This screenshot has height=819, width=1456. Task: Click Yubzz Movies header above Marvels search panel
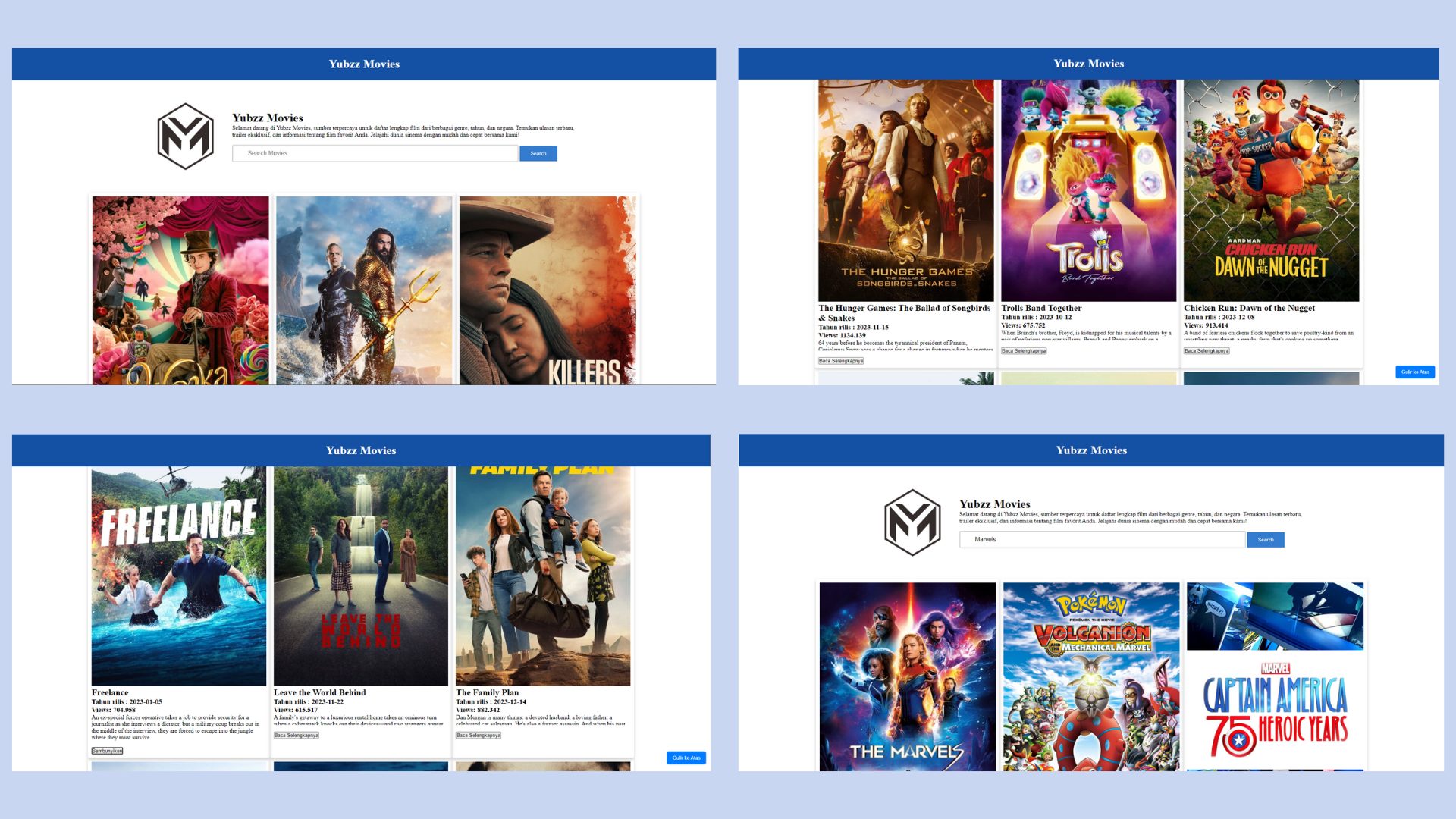point(1091,450)
